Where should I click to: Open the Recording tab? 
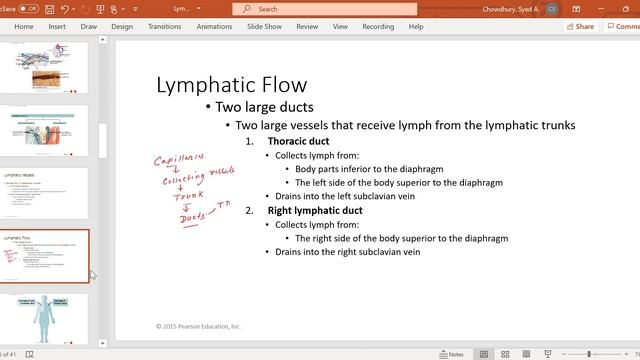point(378,27)
